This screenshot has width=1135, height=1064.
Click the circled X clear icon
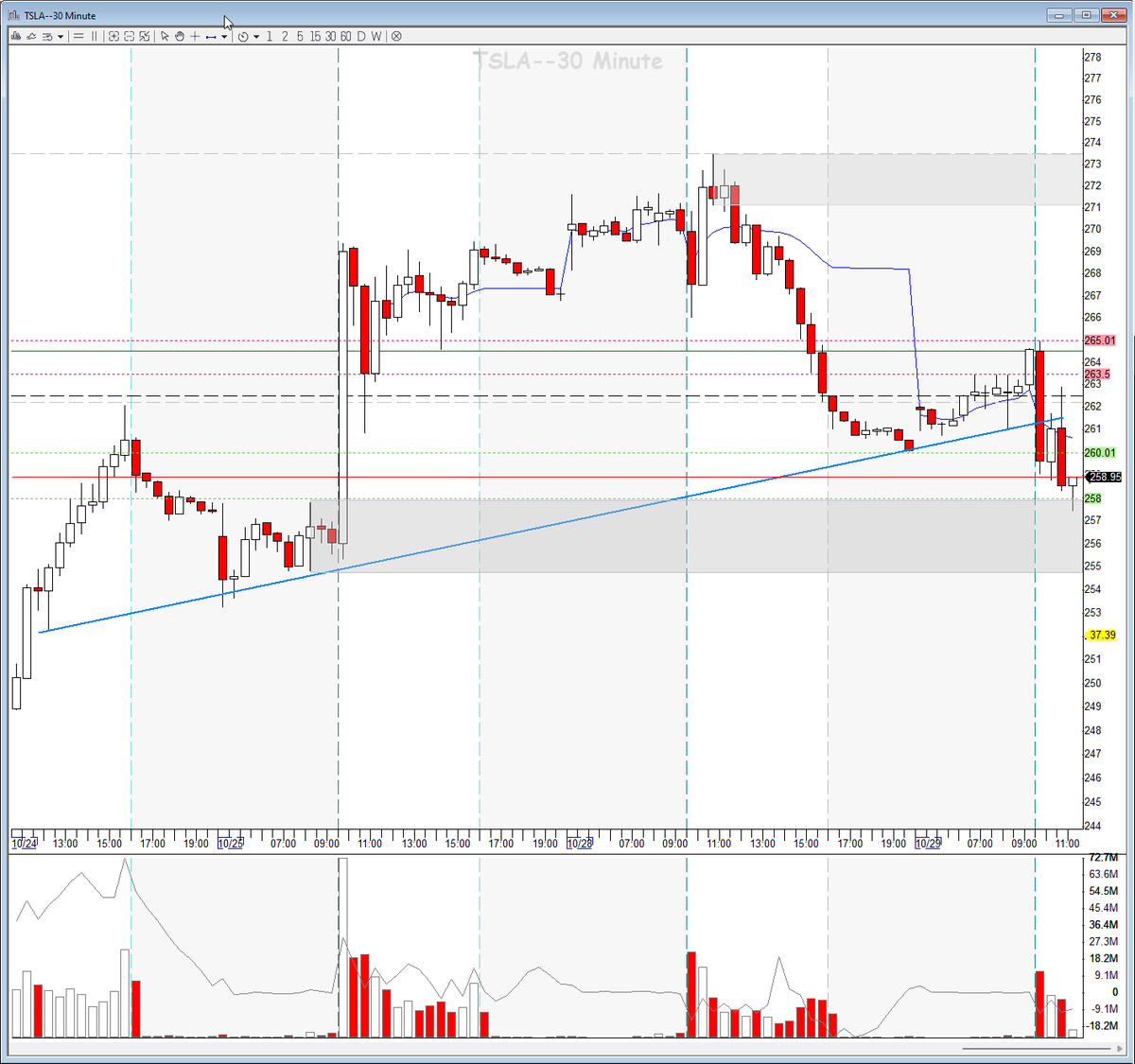[x=396, y=36]
